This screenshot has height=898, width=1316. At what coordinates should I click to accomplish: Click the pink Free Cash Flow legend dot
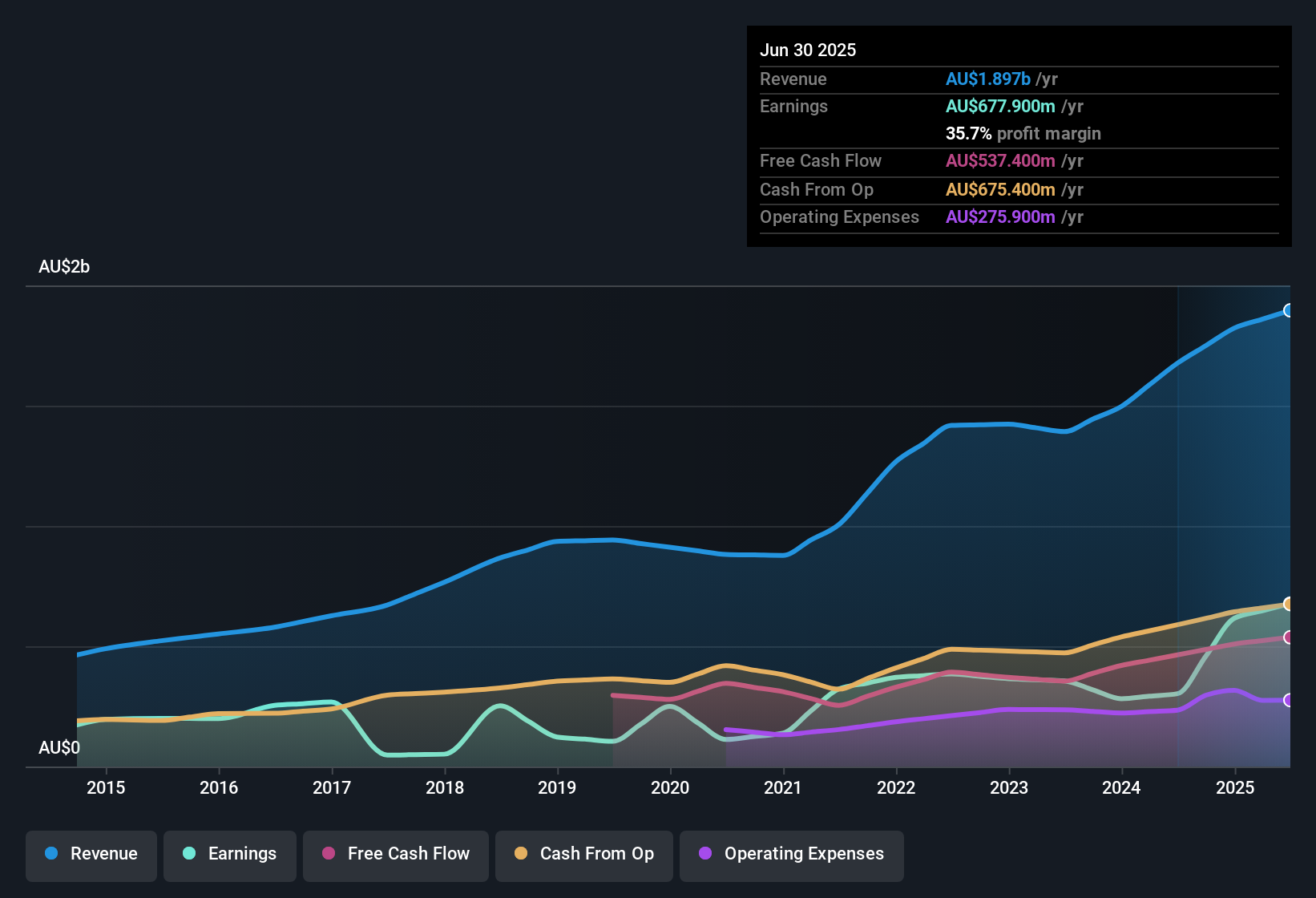pyautogui.click(x=328, y=854)
